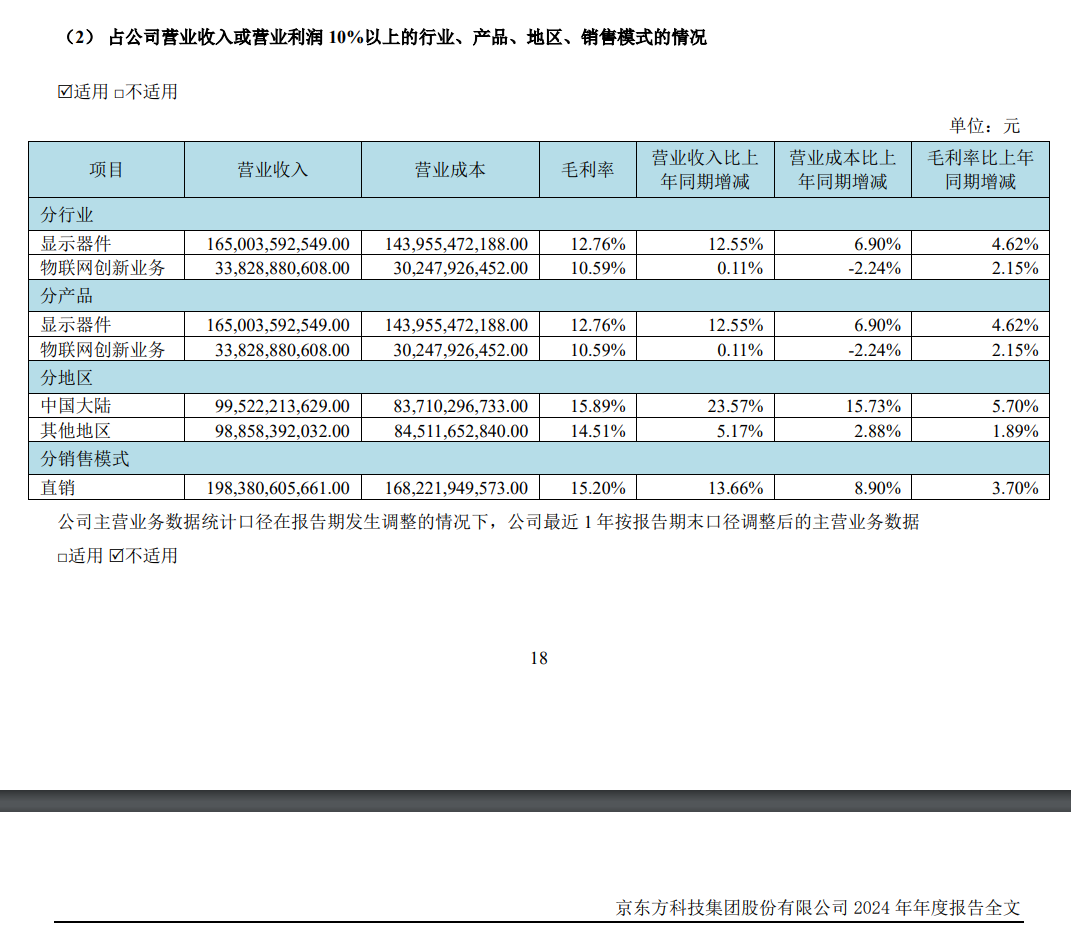This screenshot has width=1071, height=928.
Task: Click the footer 京东方科技集团股份有限公司 2024 年年度报告全文
Action: pyautogui.click(x=818, y=908)
